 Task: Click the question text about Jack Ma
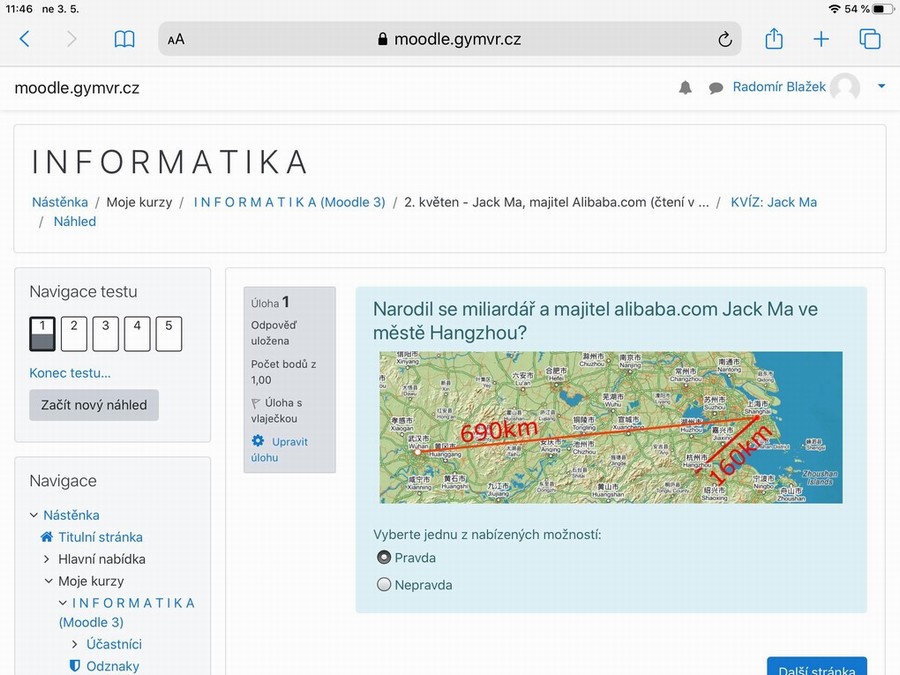pyautogui.click(x=595, y=320)
